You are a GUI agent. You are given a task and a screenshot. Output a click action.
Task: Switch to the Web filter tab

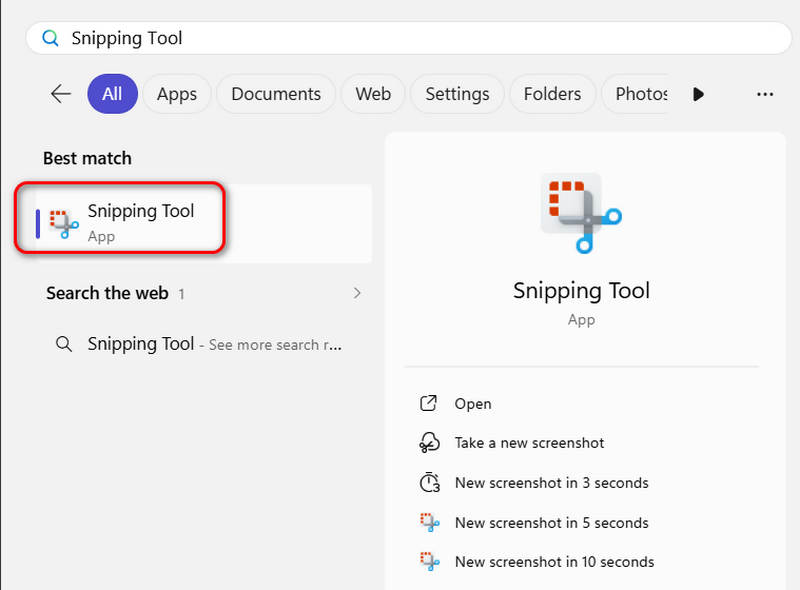tap(373, 94)
